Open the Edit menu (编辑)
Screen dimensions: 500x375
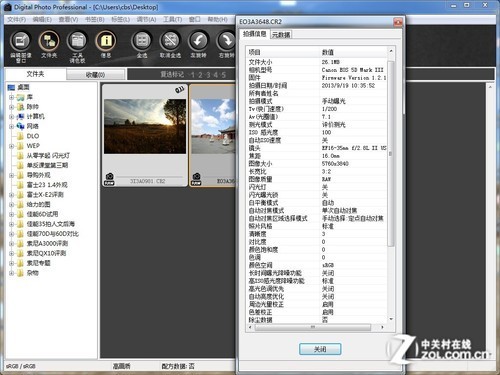pyautogui.click(x=42, y=20)
